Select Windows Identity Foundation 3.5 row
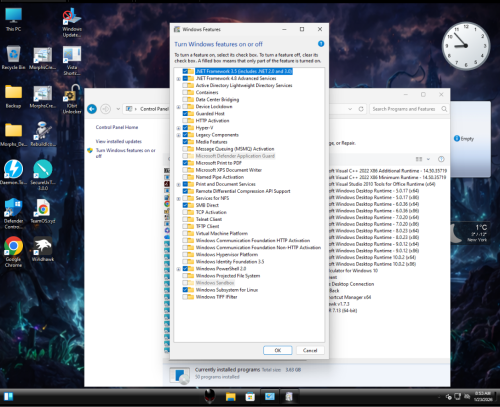This screenshot has width=500, height=407. click(x=230, y=262)
